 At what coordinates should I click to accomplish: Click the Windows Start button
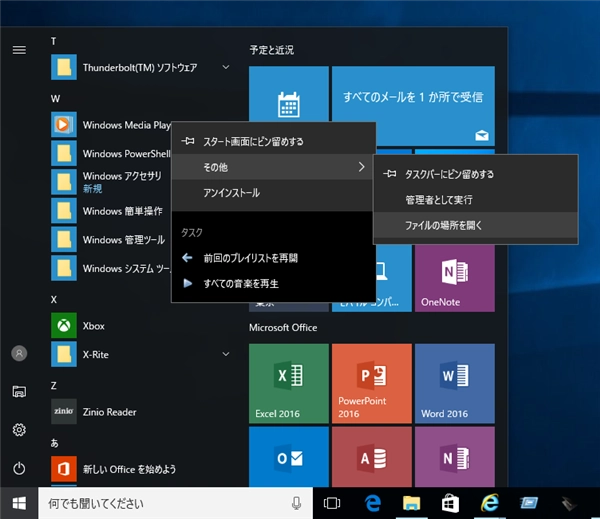point(19,503)
